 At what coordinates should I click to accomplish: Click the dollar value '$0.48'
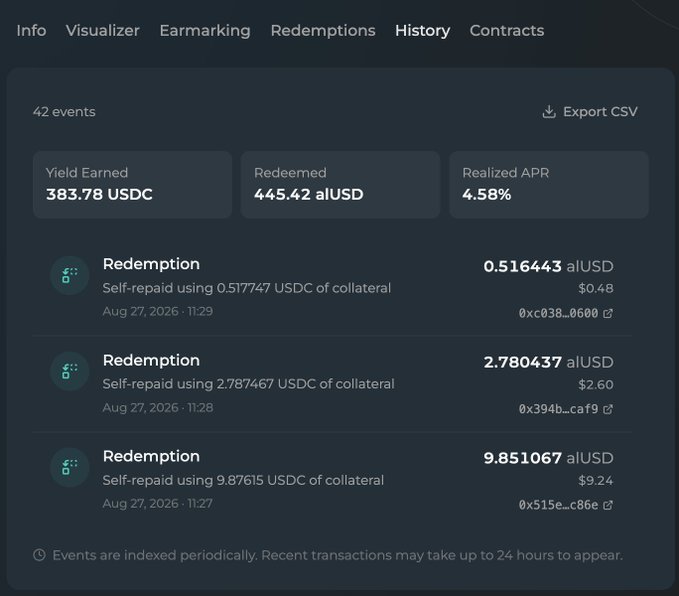click(x=596, y=288)
